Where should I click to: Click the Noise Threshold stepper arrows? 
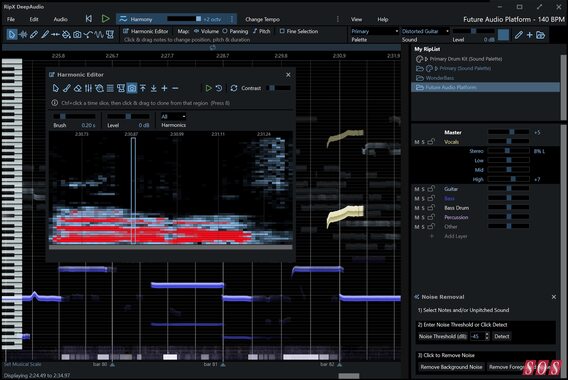coord(487,336)
